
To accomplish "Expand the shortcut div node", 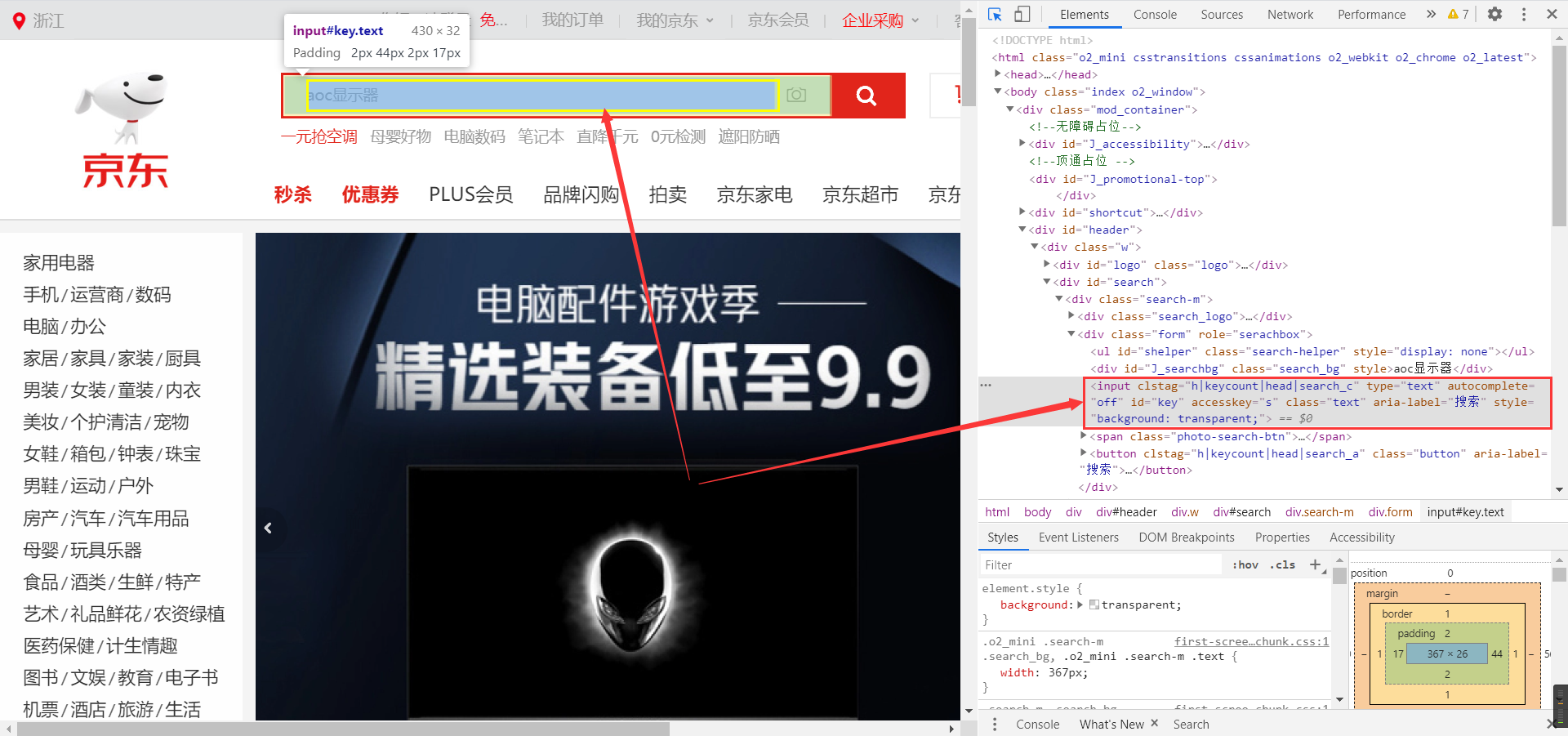I will click(x=1022, y=212).
